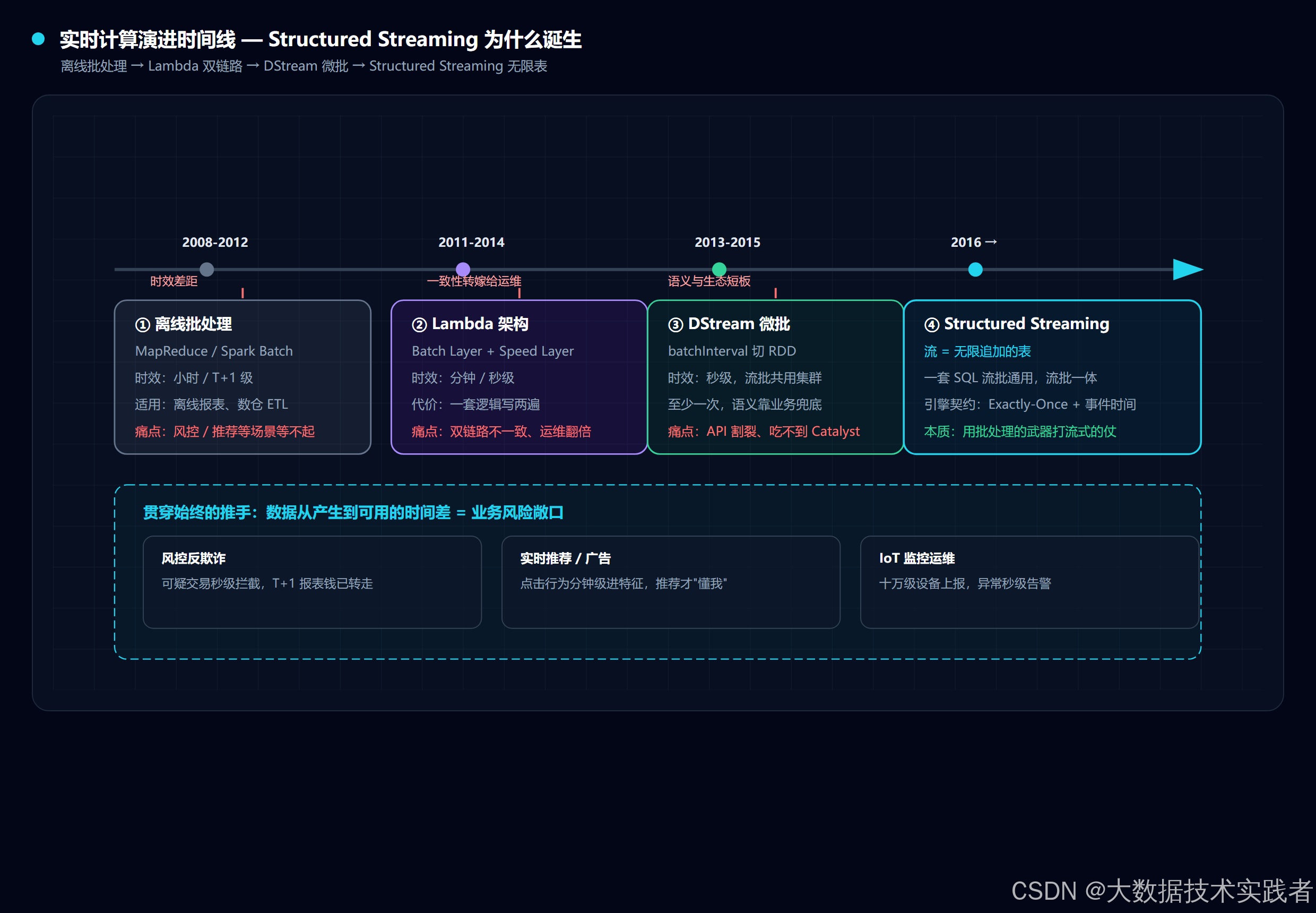Click the card heading Structured Streaming
Screen dimensions: 1316x913
point(1027,324)
